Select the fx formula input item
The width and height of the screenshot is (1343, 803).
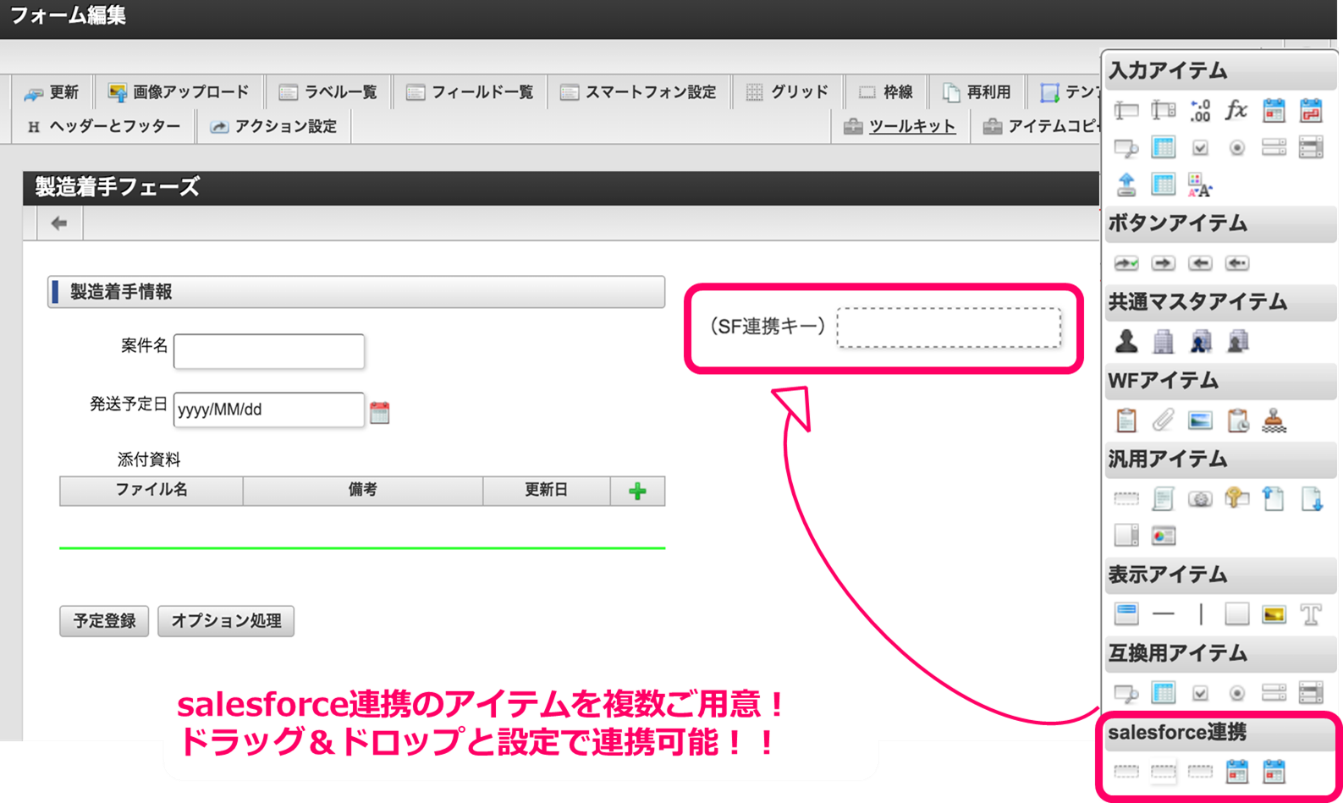pyautogui.click(x=1236, y=110)
